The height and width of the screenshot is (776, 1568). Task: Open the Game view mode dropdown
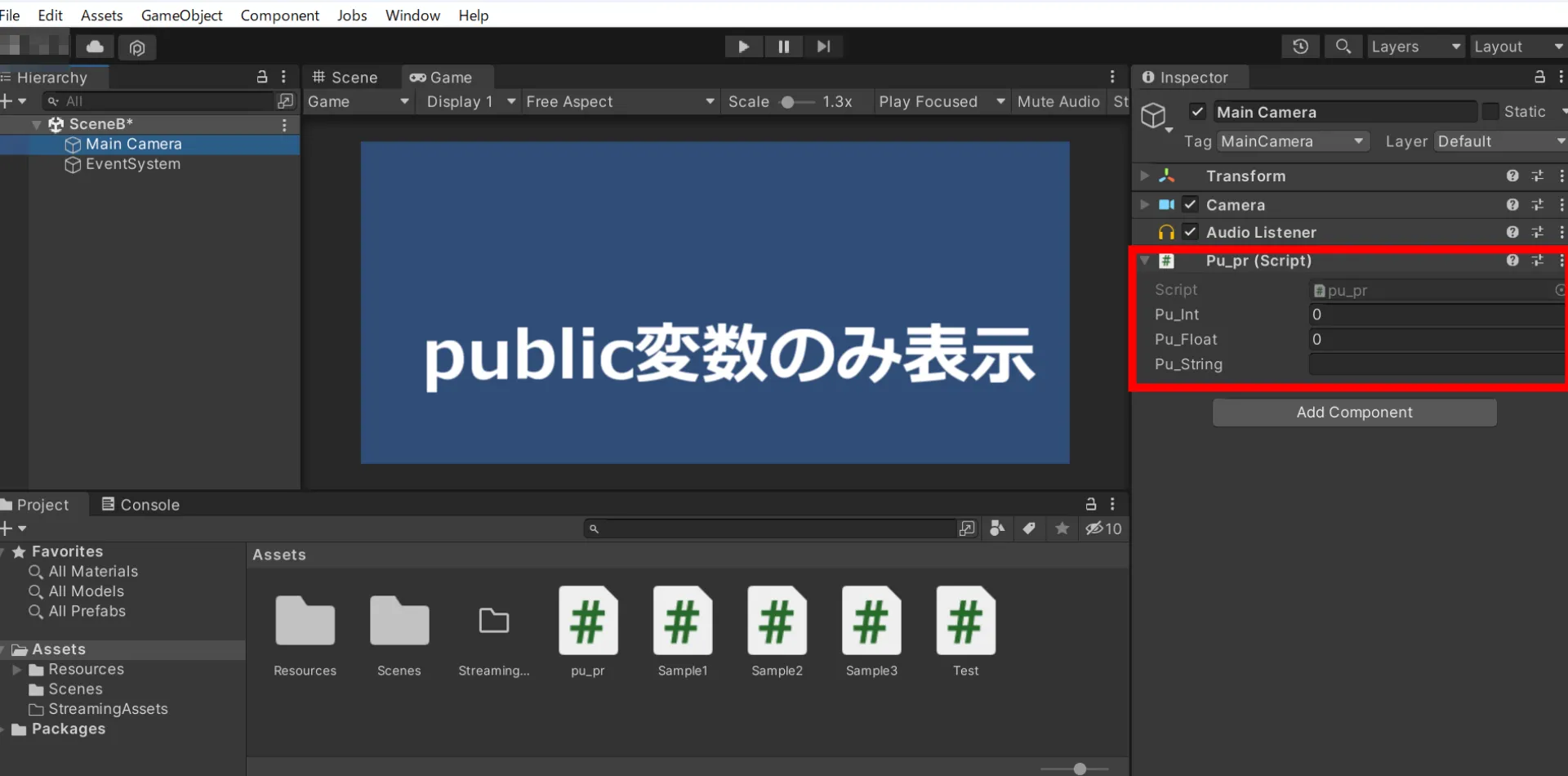tap(358, 101)
